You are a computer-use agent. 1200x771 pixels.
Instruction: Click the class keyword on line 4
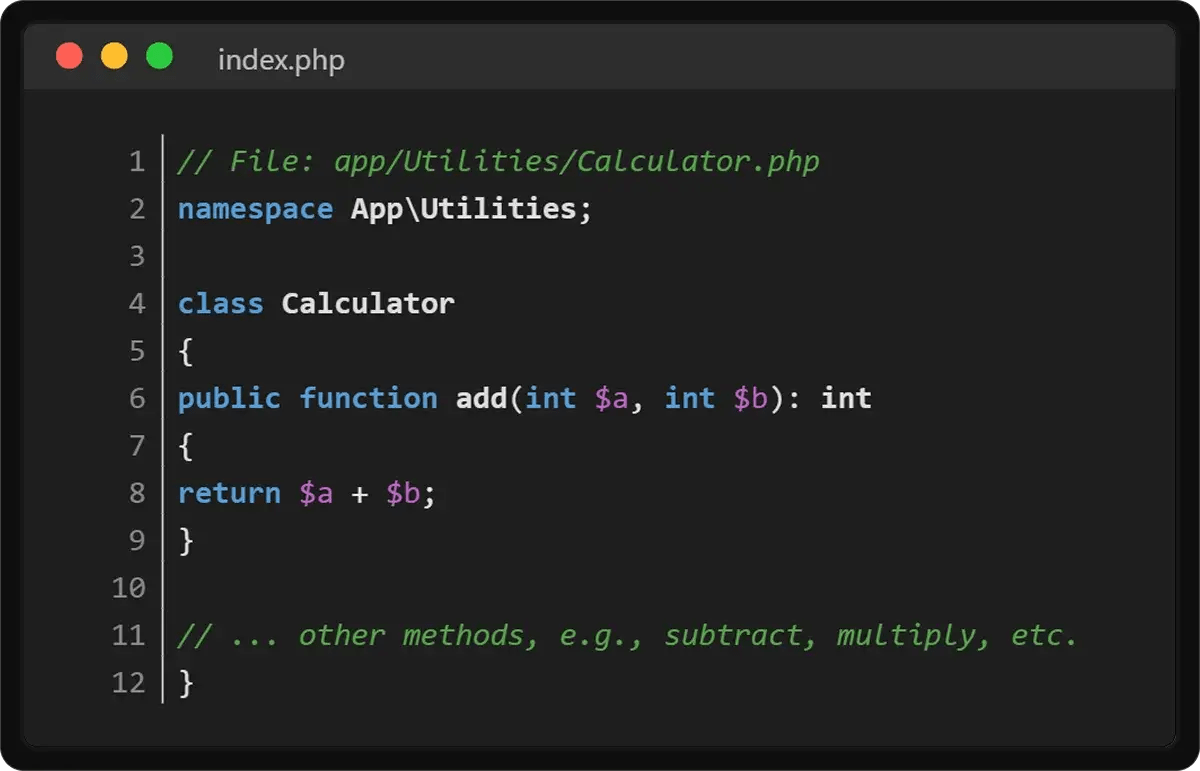tap(219, 303)
